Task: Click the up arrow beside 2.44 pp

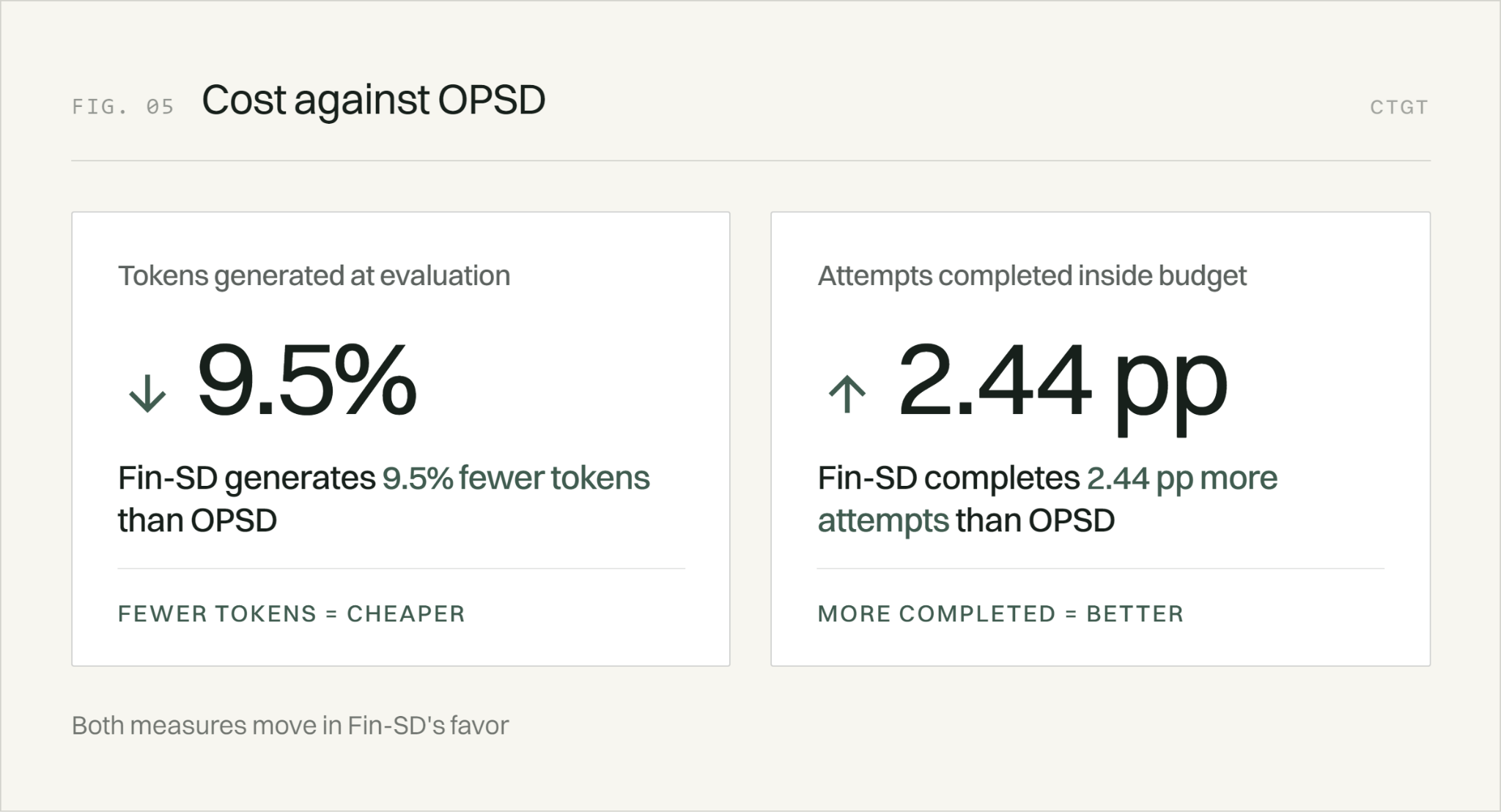Action: pos(847,394)
